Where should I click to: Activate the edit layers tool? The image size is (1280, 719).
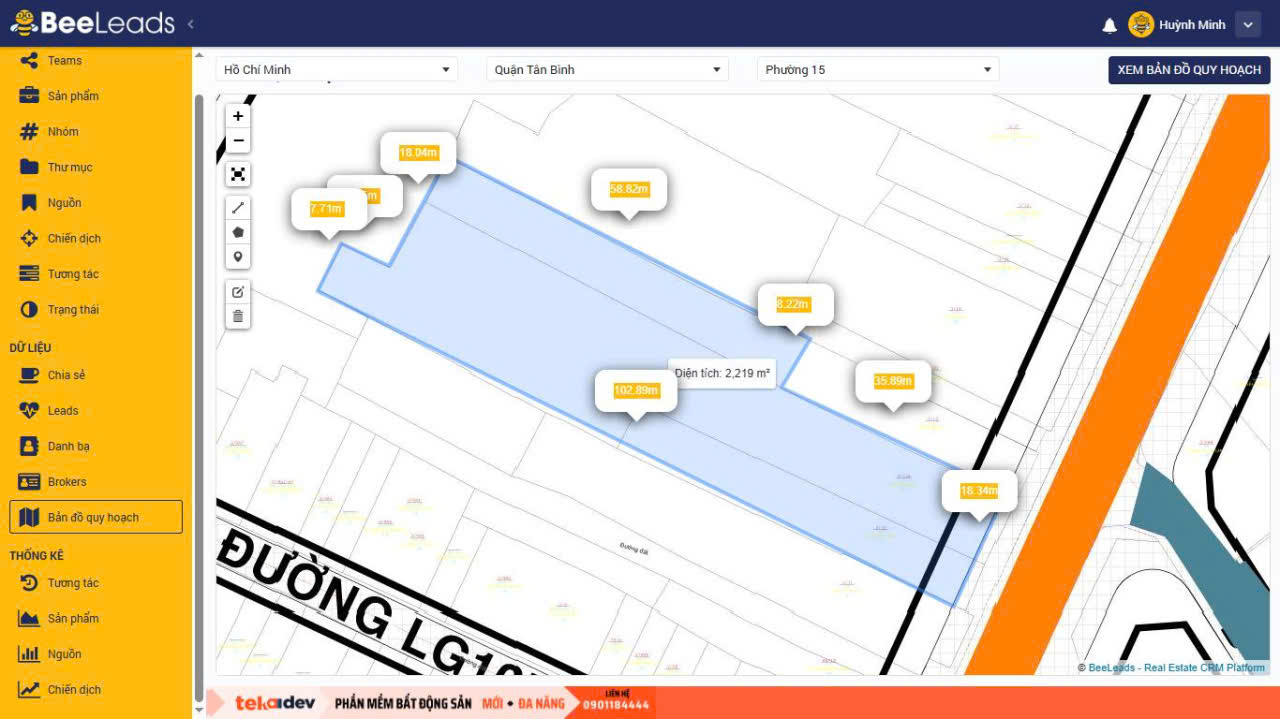coord(238,292)
